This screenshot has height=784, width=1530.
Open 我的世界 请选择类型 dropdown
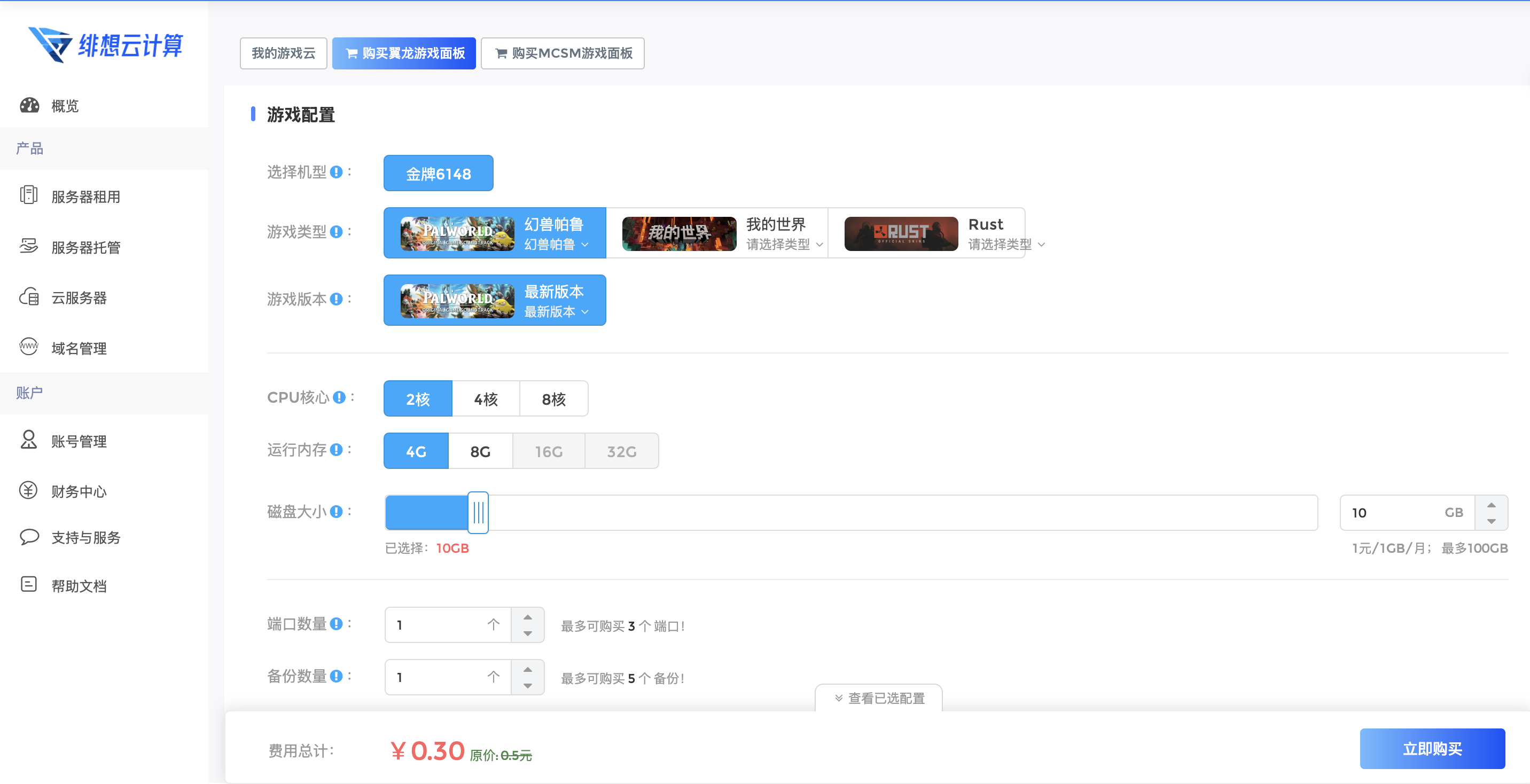point(785,244)
